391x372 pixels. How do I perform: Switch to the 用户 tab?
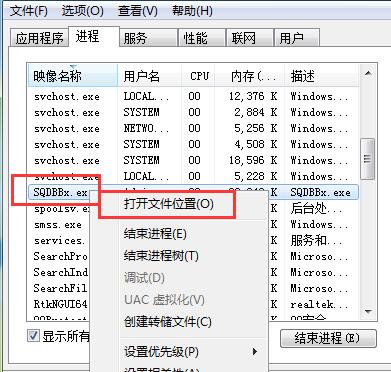click(297, 38)
